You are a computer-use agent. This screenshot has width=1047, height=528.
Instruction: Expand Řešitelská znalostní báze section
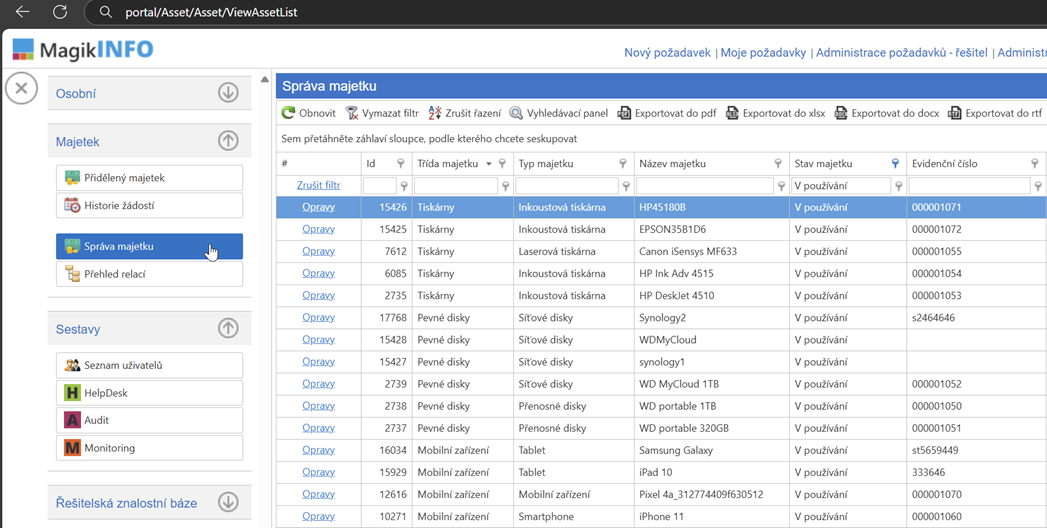[228, 502]
